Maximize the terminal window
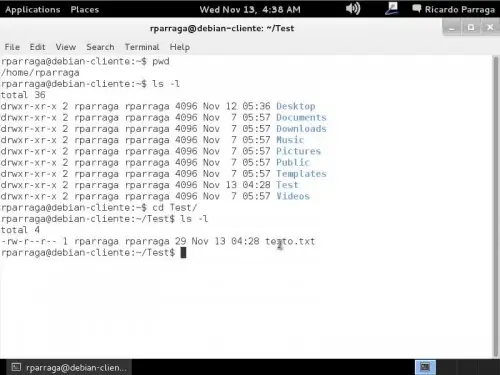 click(471, 28)
